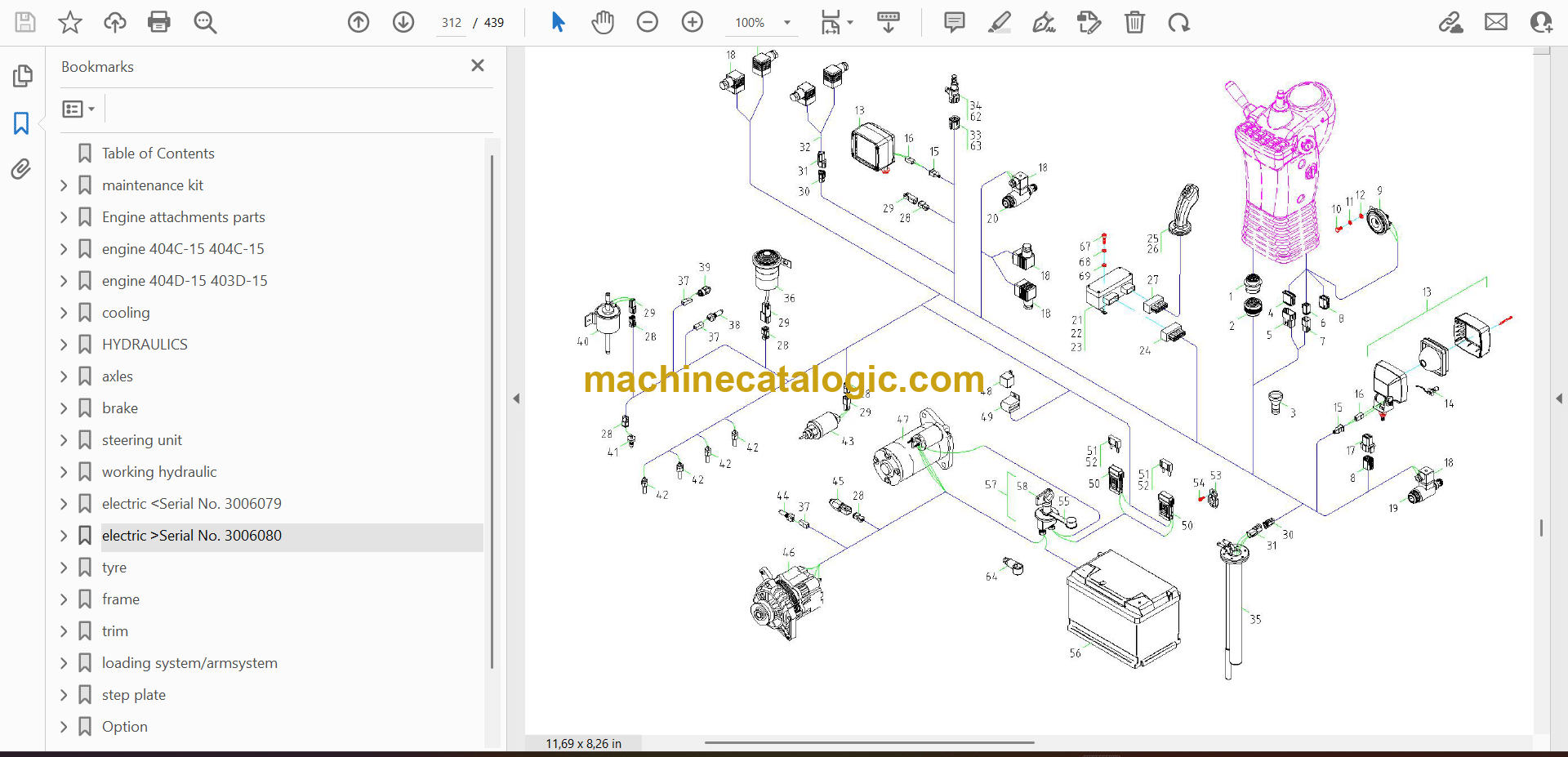Collapse the left navigation pane arrow

(x=516, y=399)
